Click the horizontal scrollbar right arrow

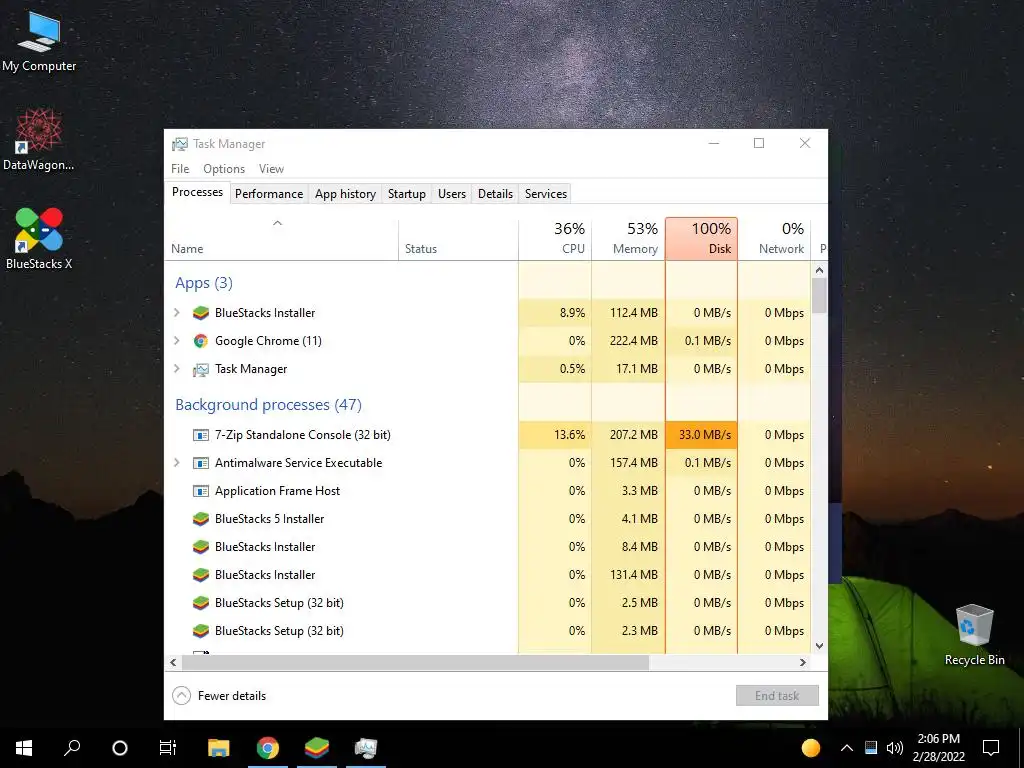803,663
